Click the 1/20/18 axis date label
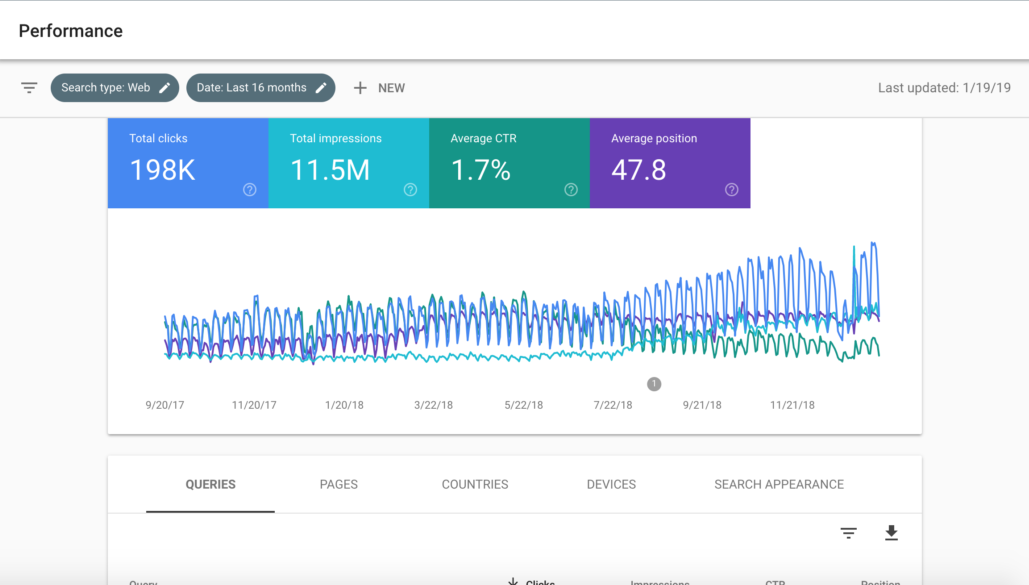The width and height of the screenshot is (1029, 585). pos(345,405)
